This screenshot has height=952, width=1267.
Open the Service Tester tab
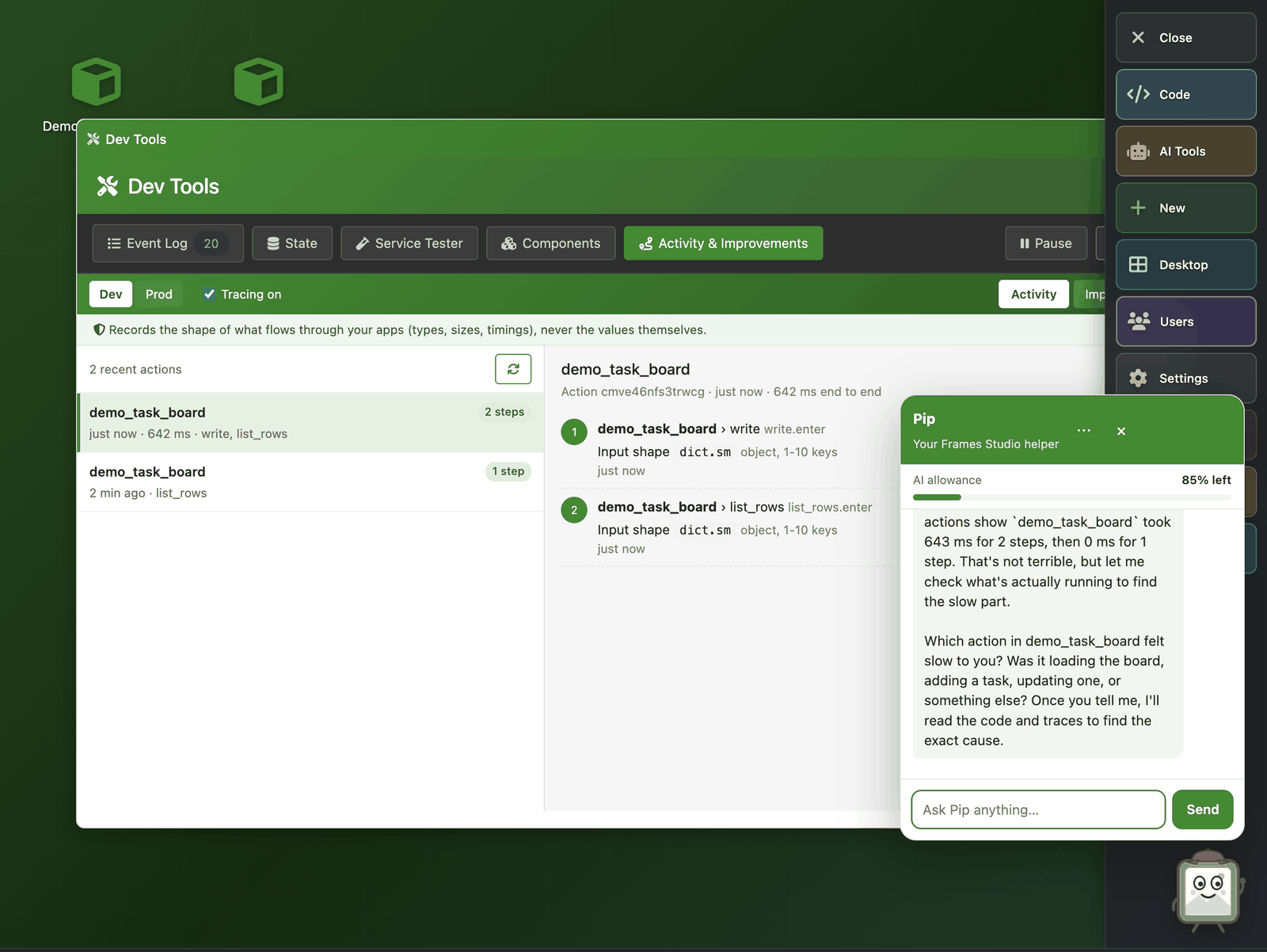(x=409, y=243)
